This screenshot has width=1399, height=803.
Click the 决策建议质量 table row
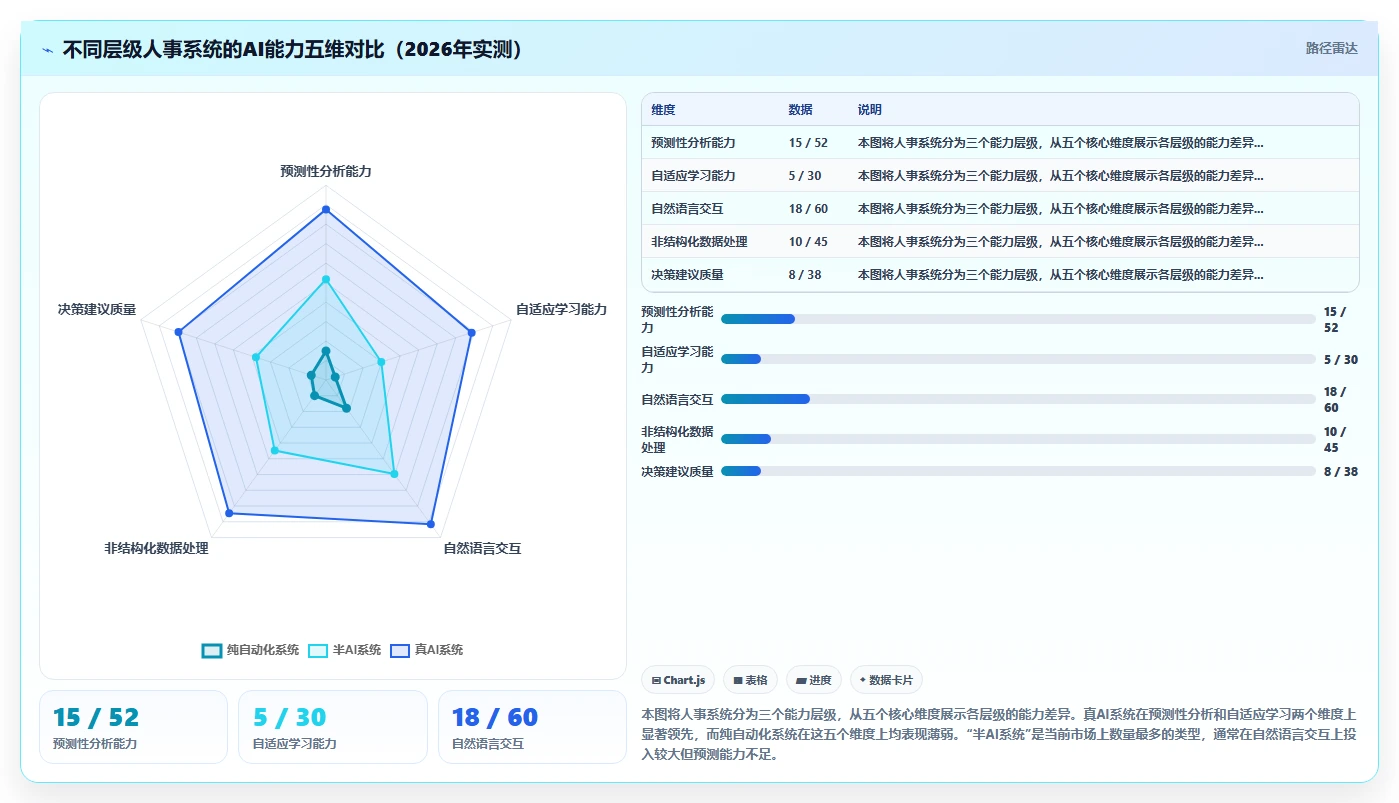pyautogui.click(x=1000, y=275)
